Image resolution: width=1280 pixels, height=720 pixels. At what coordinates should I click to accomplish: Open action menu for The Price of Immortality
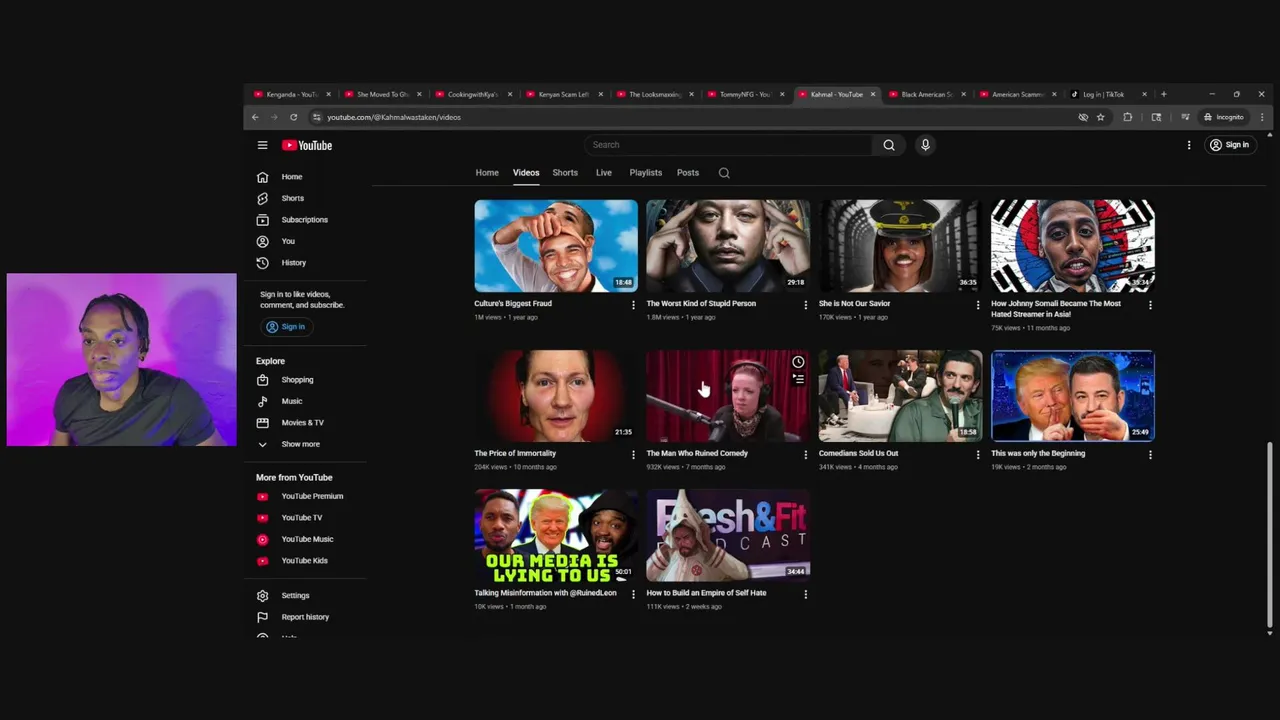[x=633, y=455]
